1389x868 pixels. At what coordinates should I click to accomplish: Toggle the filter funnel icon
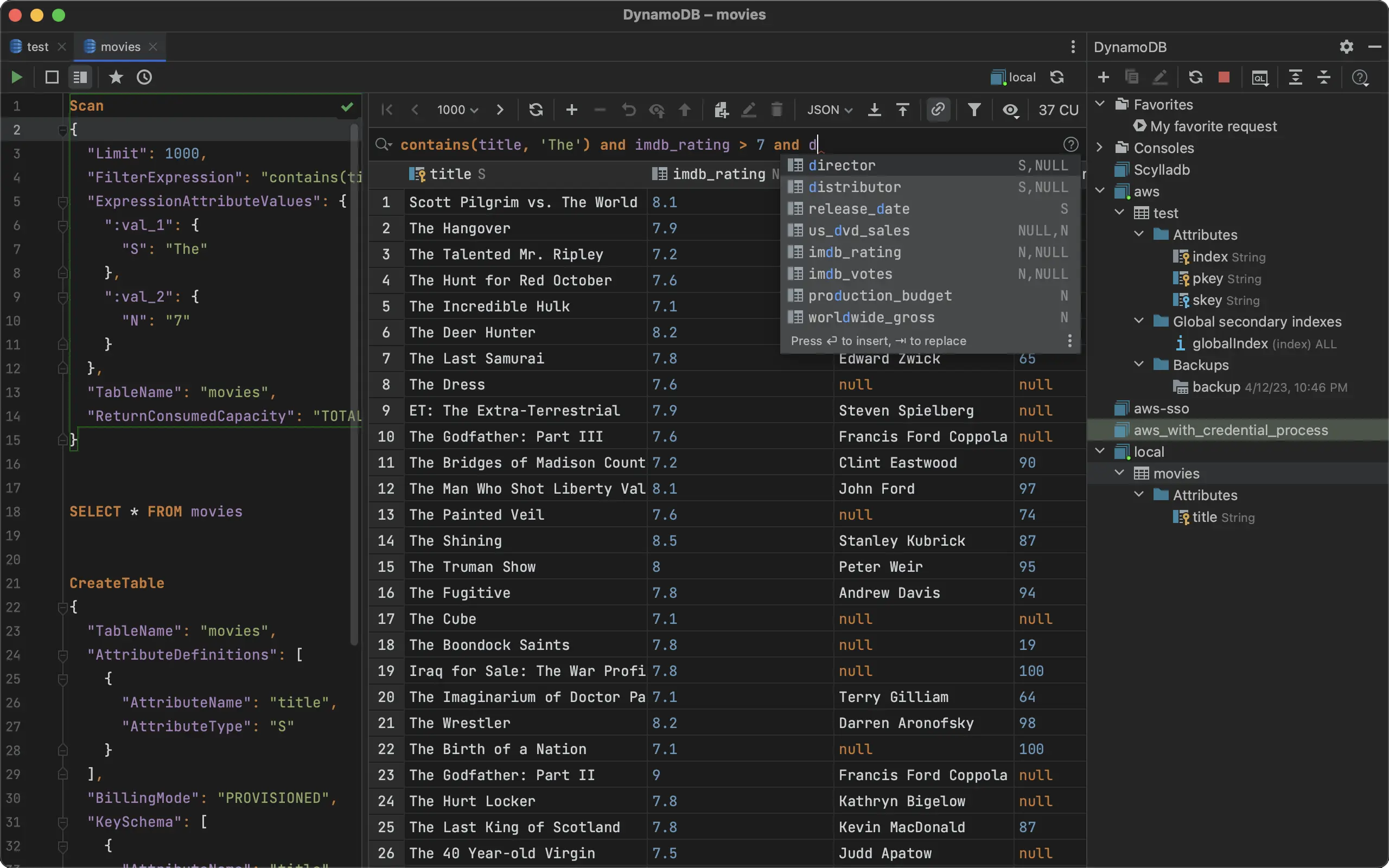(974, 110)
